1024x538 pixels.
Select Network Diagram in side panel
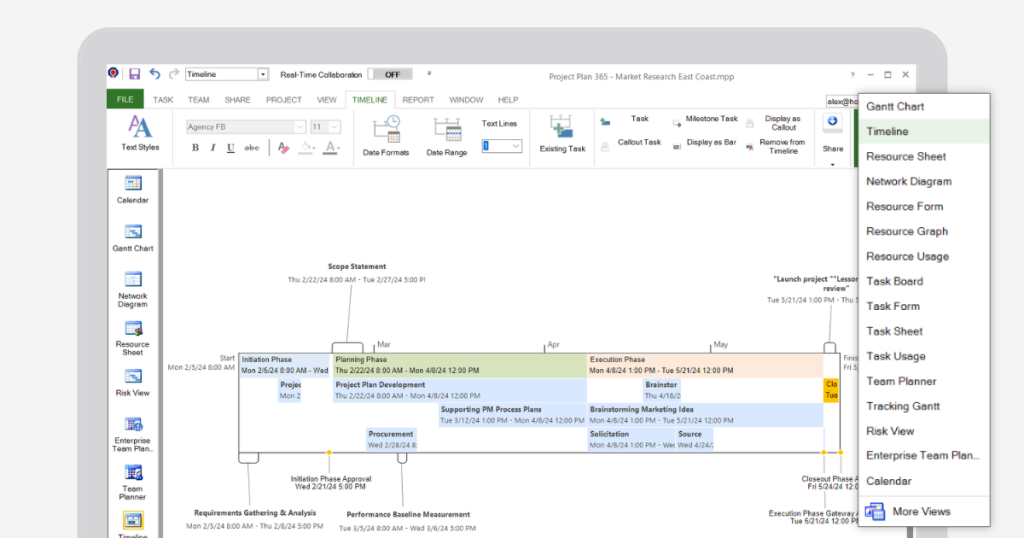point(133,290)
